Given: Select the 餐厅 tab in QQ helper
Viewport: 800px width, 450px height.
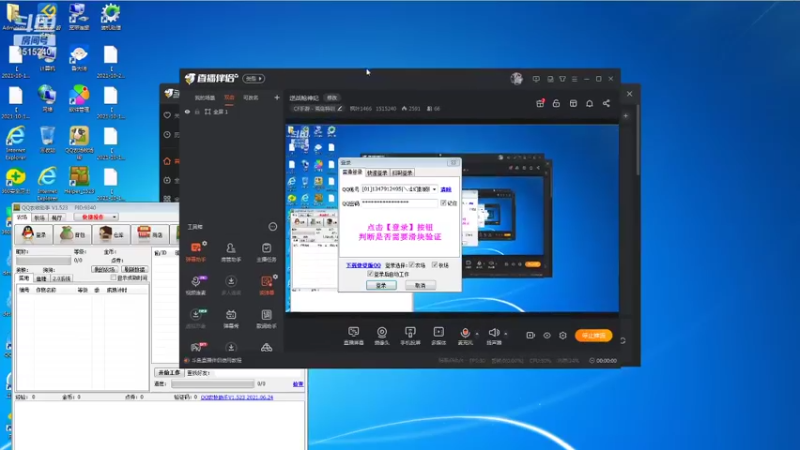Looking at the screenshot, I should [57, 218].
